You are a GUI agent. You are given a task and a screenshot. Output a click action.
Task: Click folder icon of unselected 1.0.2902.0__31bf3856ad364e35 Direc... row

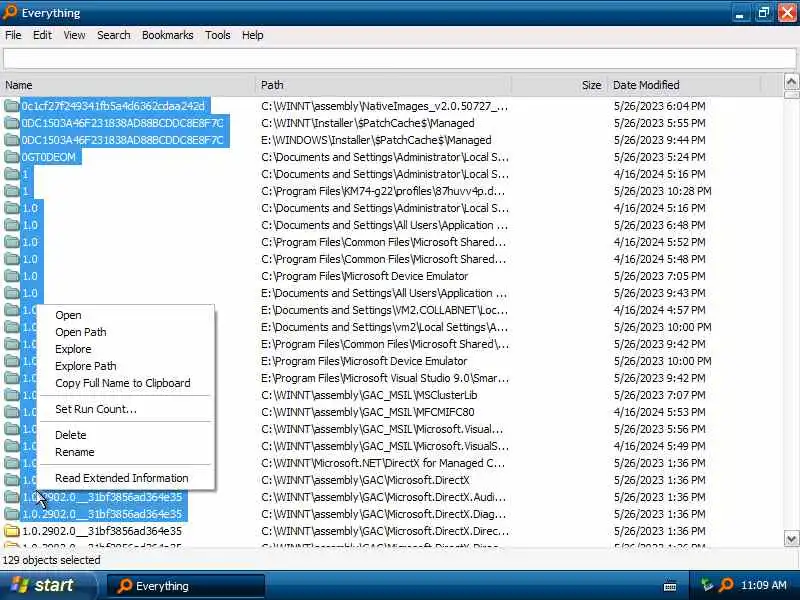11,531
